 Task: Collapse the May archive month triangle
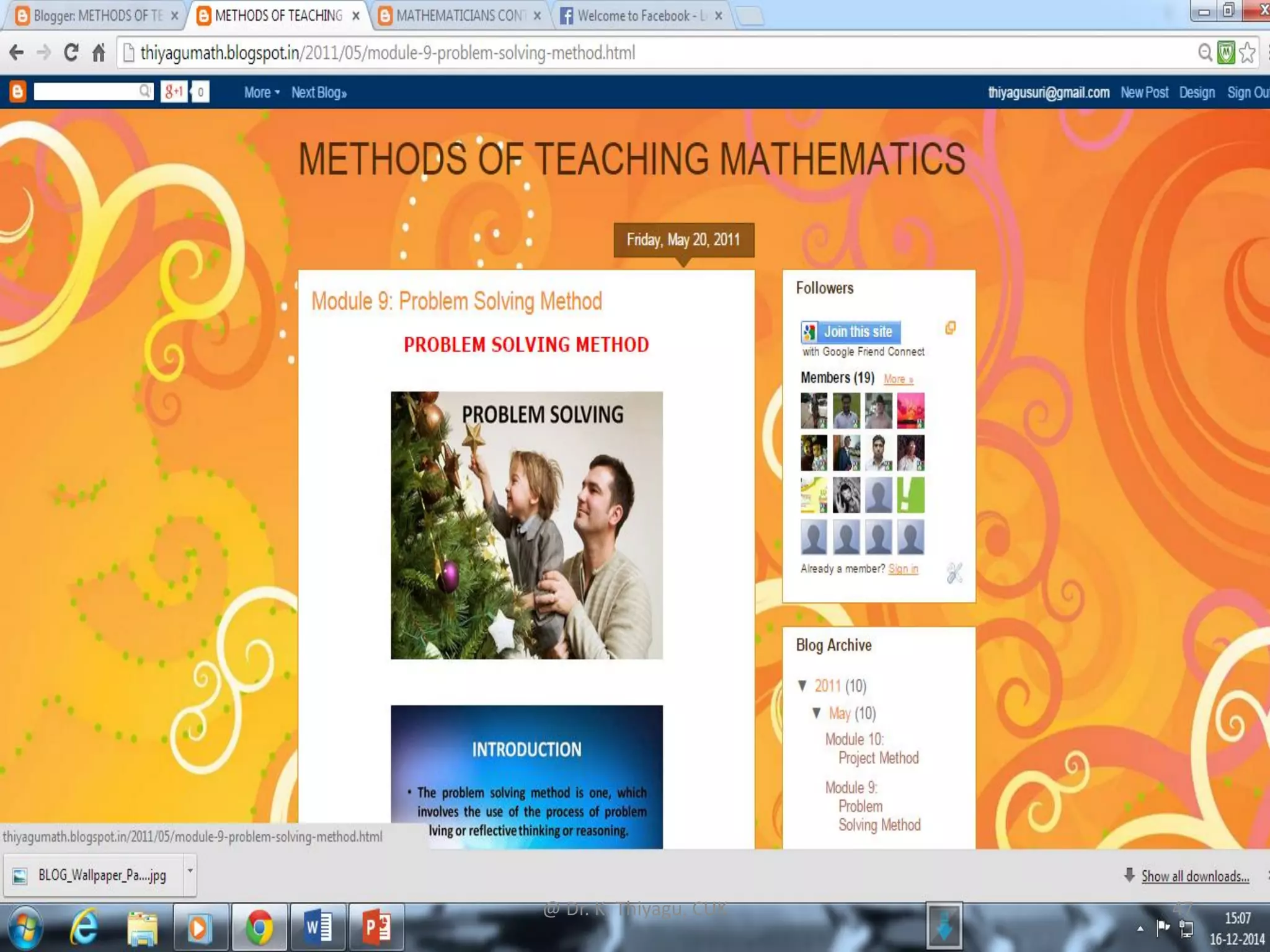pyautogui.click(x=817, y=713)
